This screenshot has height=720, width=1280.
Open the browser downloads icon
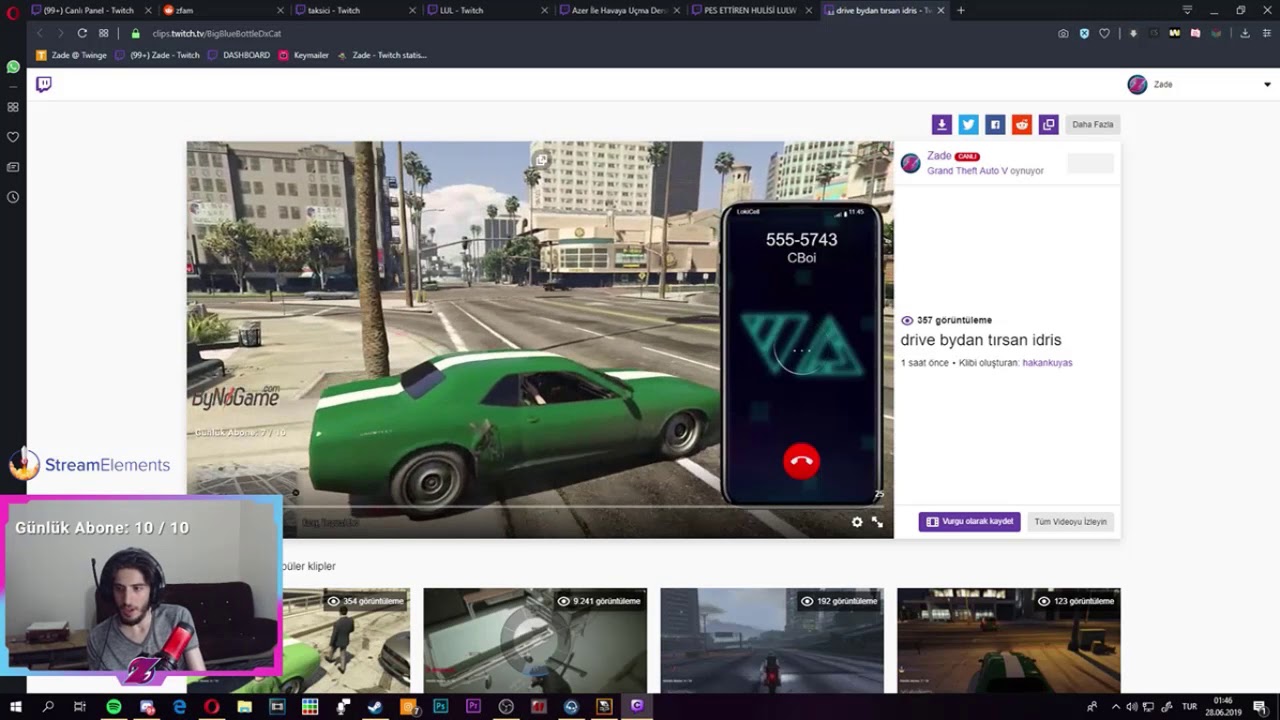(1245, 33)
